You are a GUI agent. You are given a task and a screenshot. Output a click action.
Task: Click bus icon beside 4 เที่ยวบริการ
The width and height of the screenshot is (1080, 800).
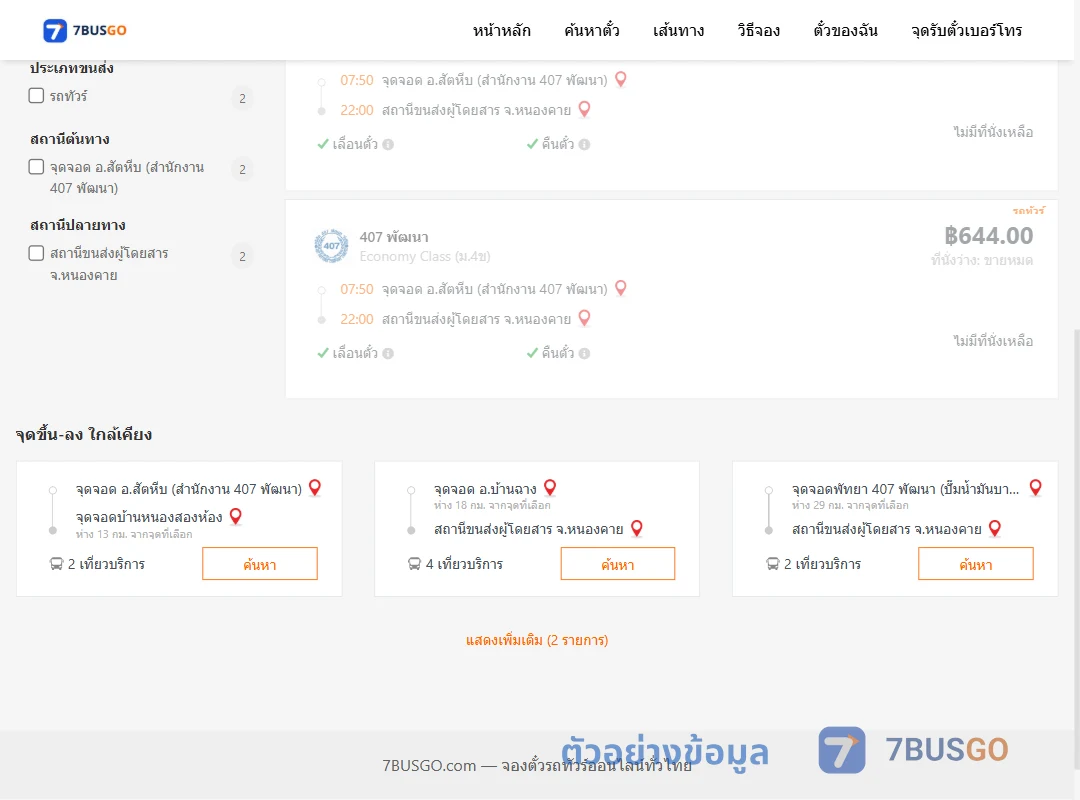[x=414, y=564]
